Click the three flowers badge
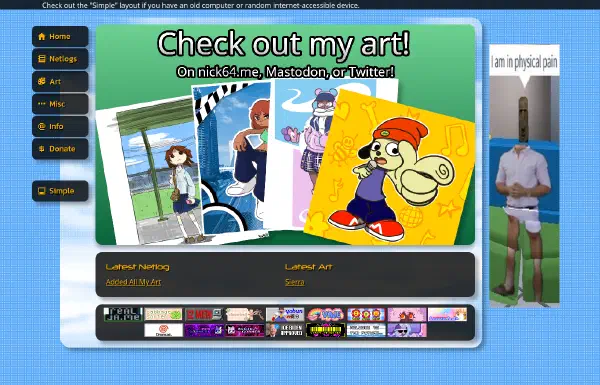 coord(366,315)
